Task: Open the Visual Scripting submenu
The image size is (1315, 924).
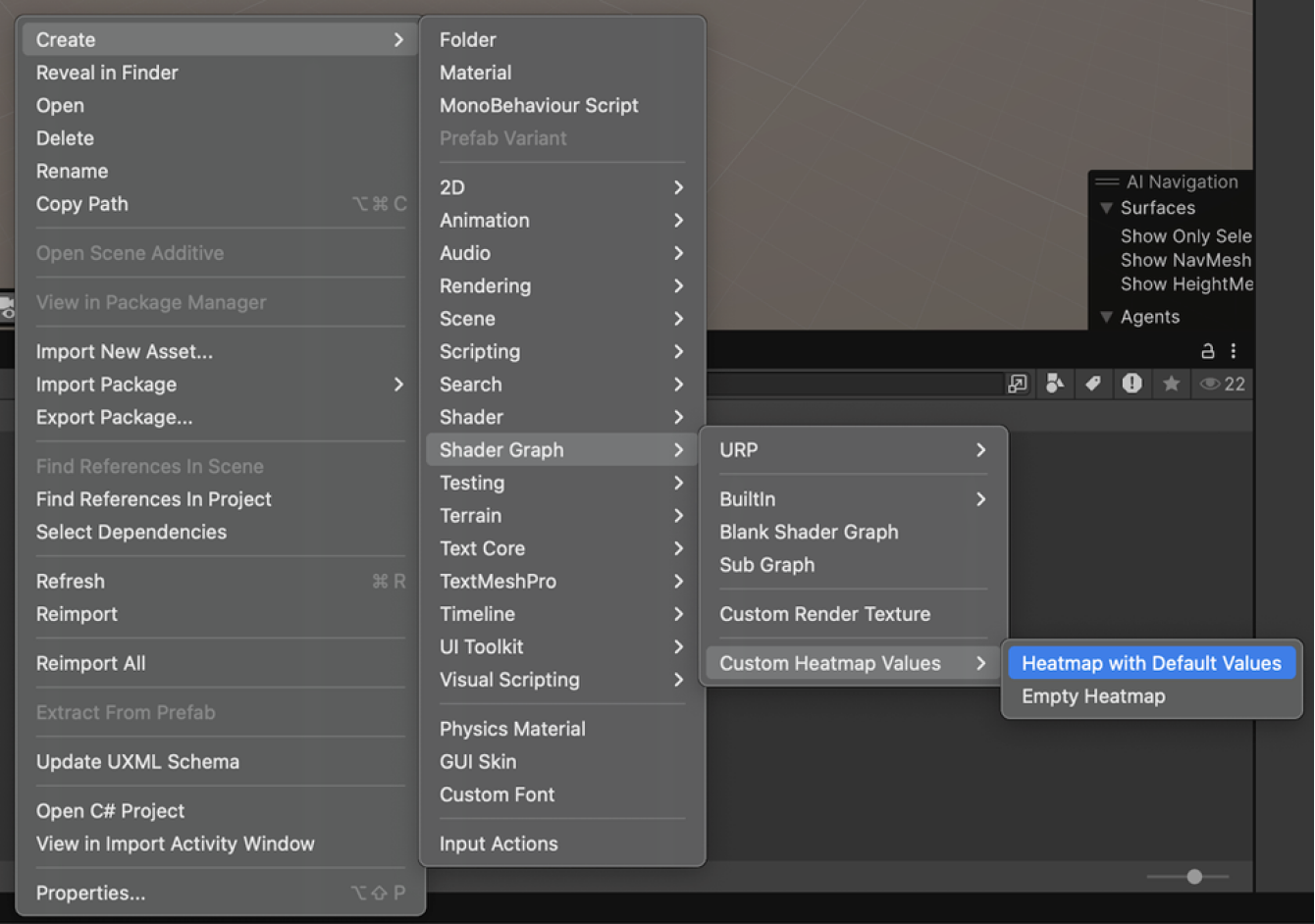Action: point(561,679)
